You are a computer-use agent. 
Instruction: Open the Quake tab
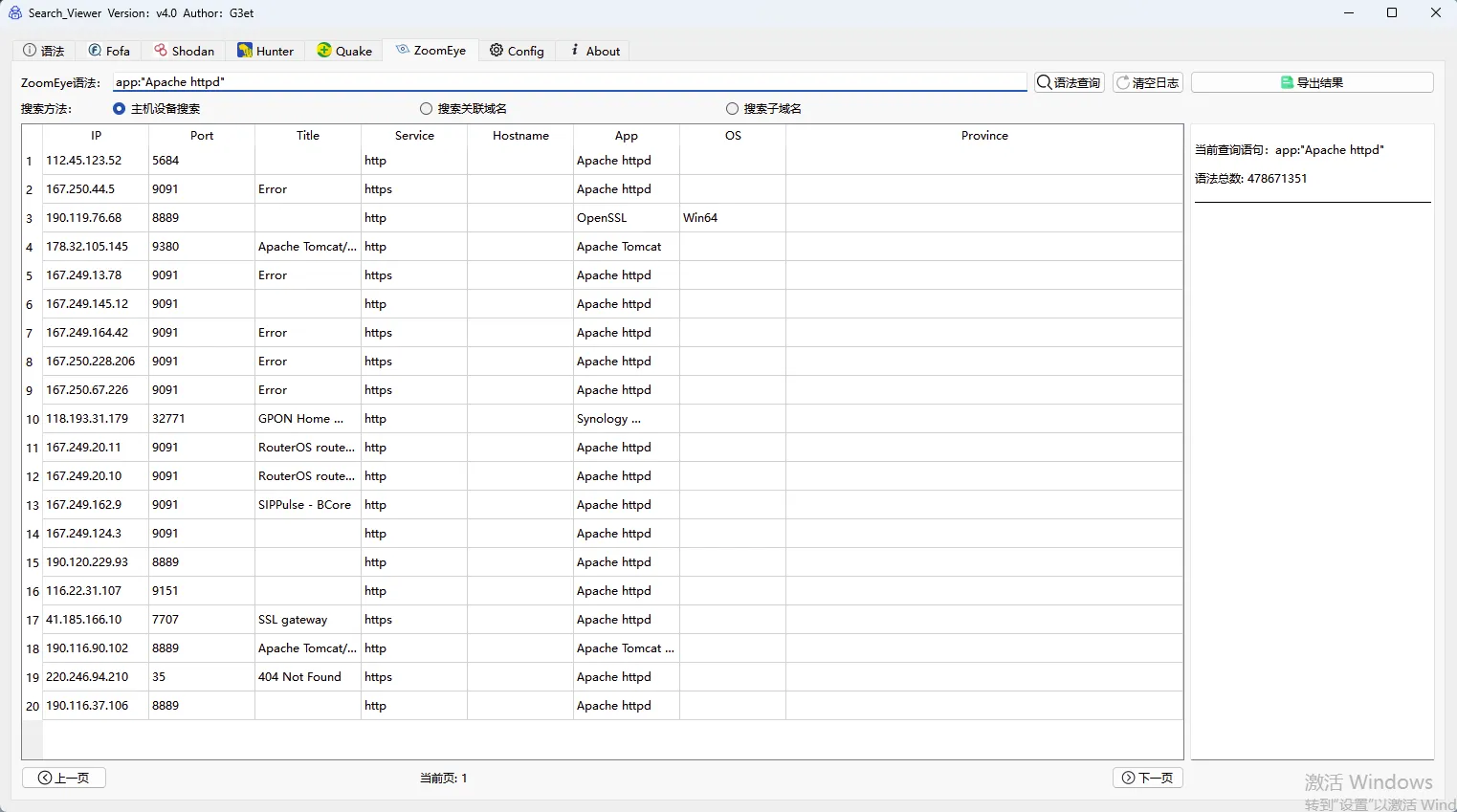click(344, 51)
